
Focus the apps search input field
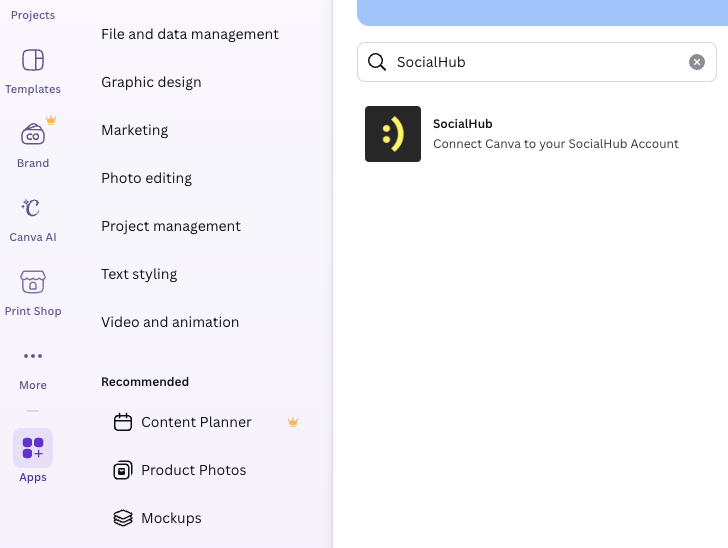[535, 62]
